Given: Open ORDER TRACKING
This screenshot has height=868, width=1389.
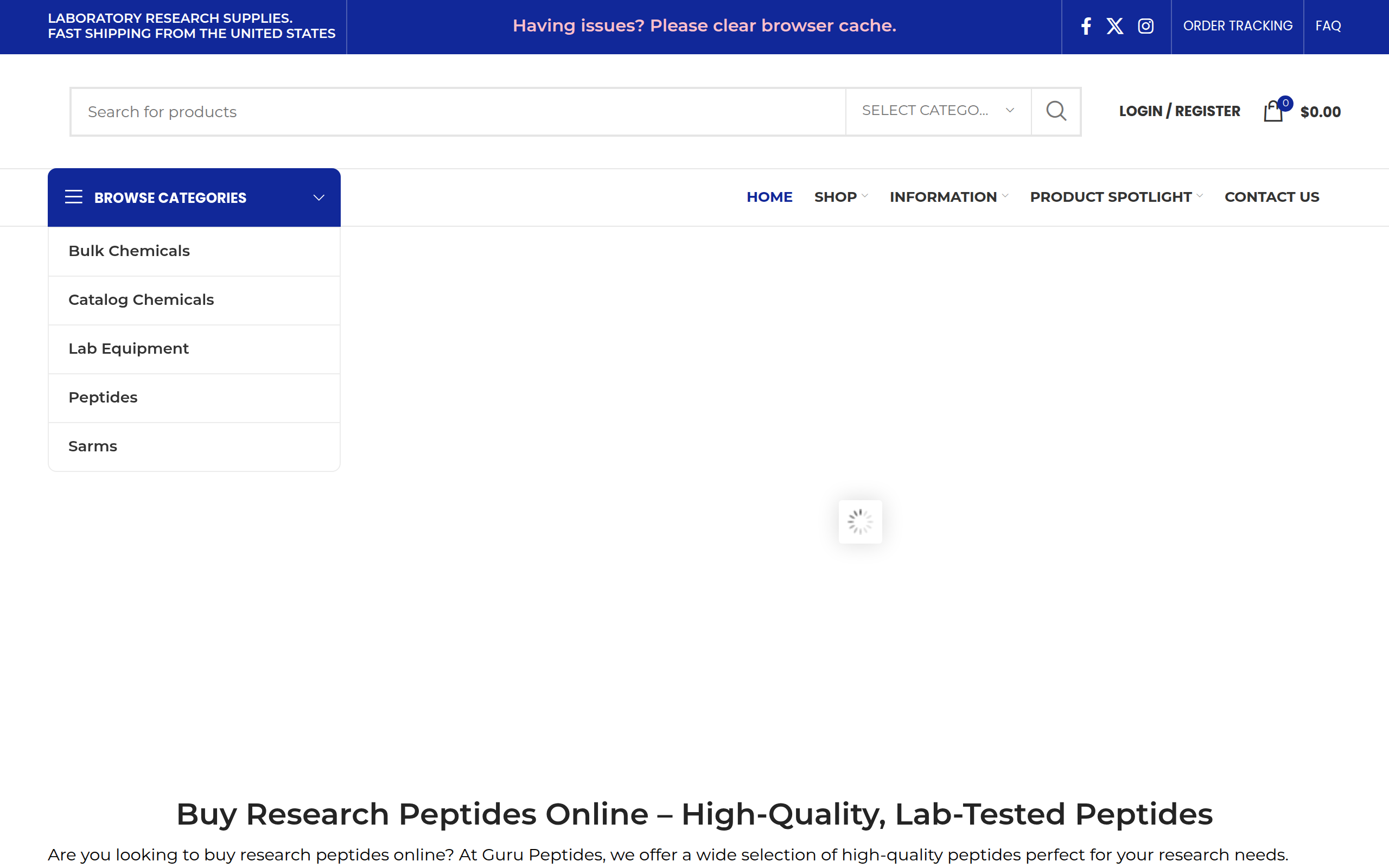Looking at the screenshot, I should tap(1238, 26).
